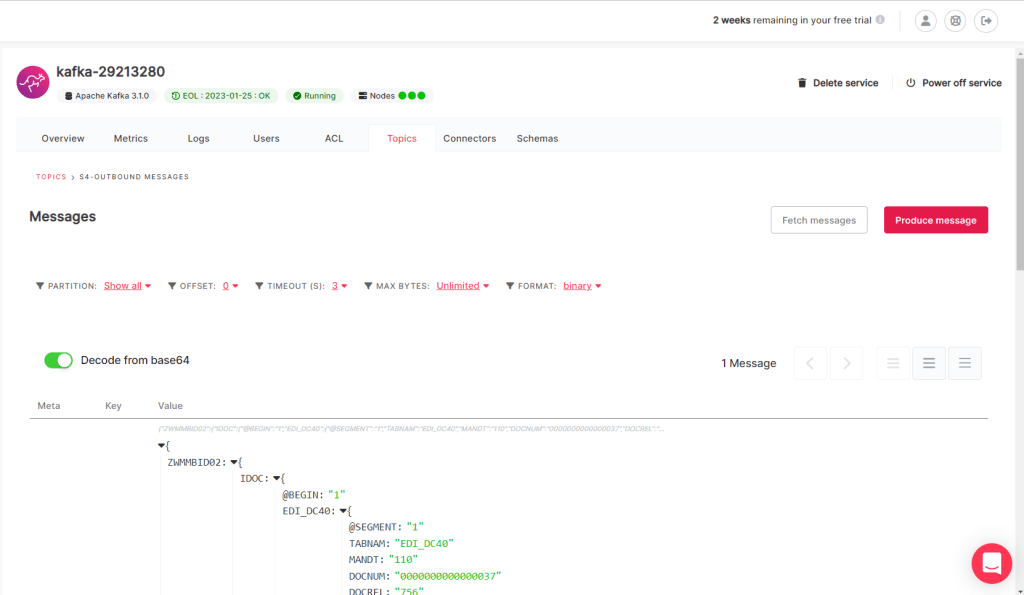Screen dimensions: 1024x595
Task: Click the log out icon
Action: (x=987, y=20)
